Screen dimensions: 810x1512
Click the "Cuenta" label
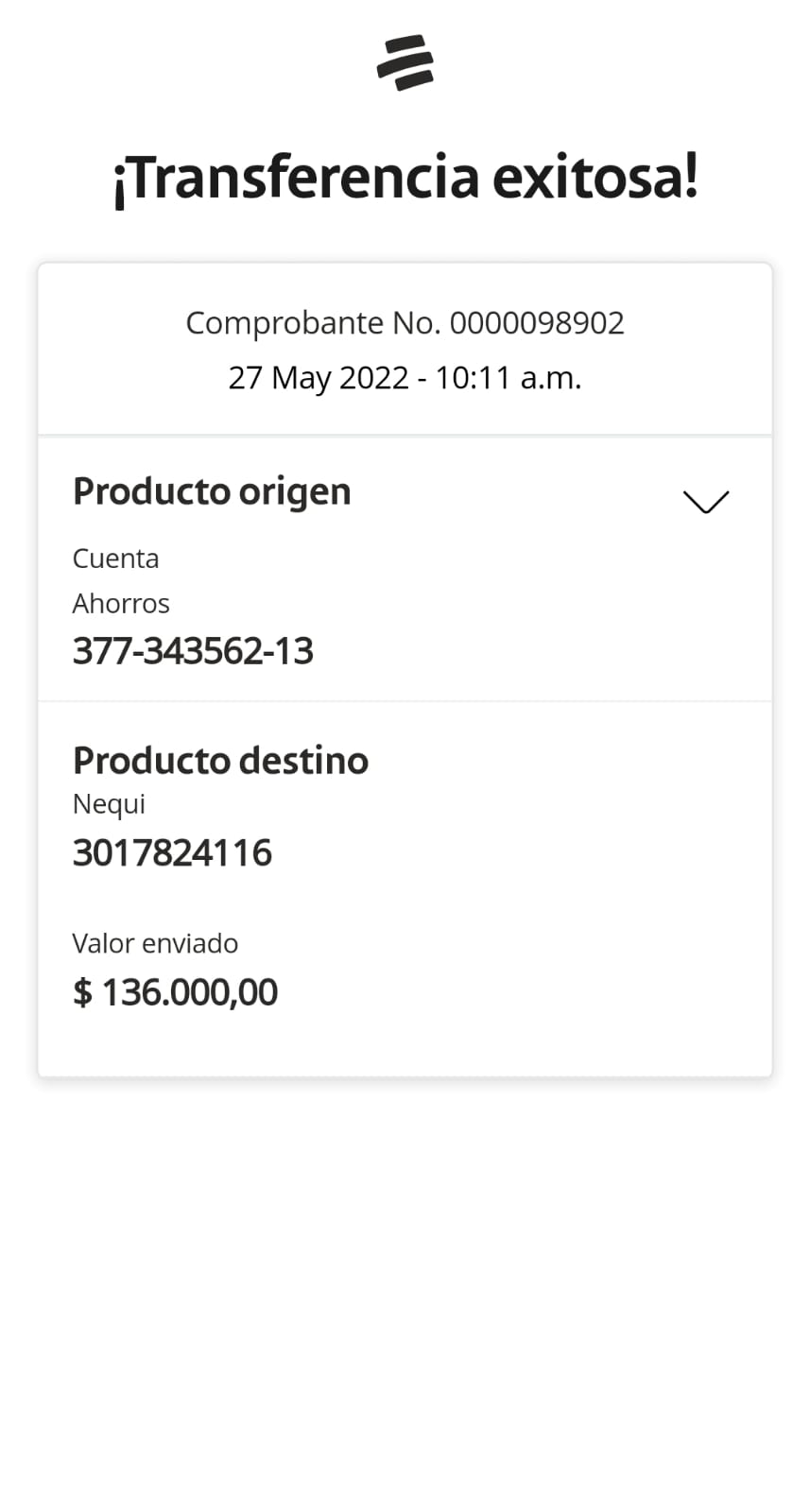point(115,558)
